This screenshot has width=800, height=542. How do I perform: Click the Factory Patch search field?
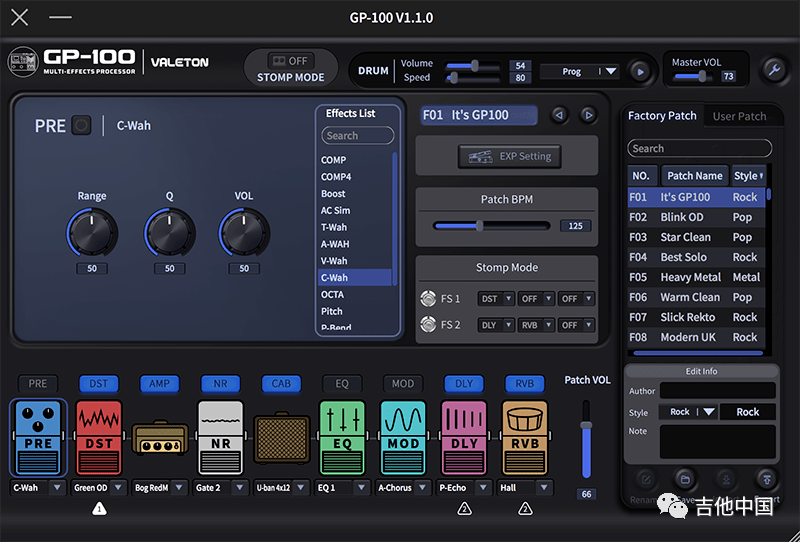[x=699, y=149]
